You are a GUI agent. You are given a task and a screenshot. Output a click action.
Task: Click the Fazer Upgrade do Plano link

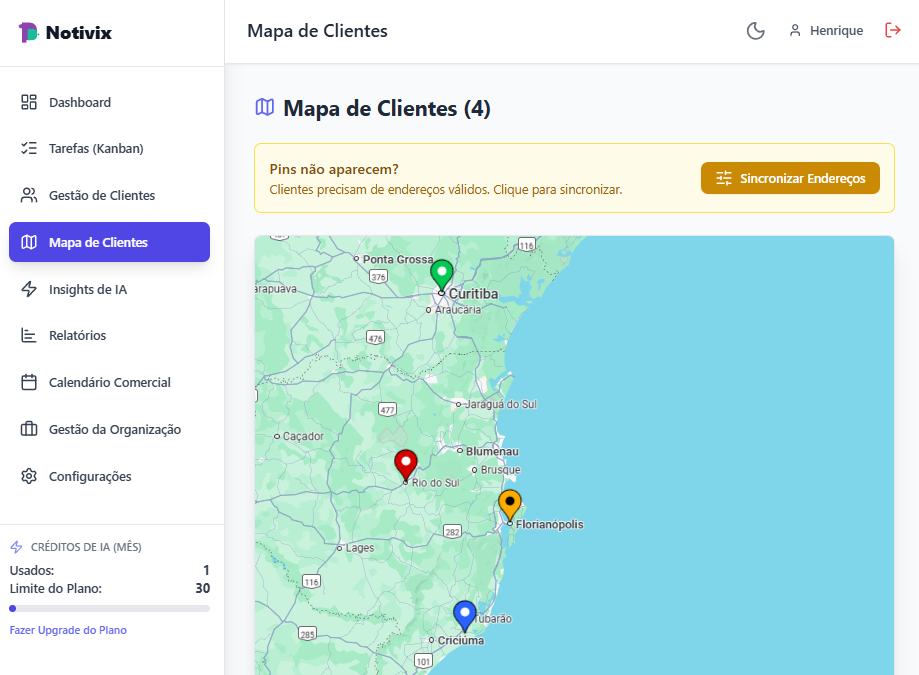(68, 630)
